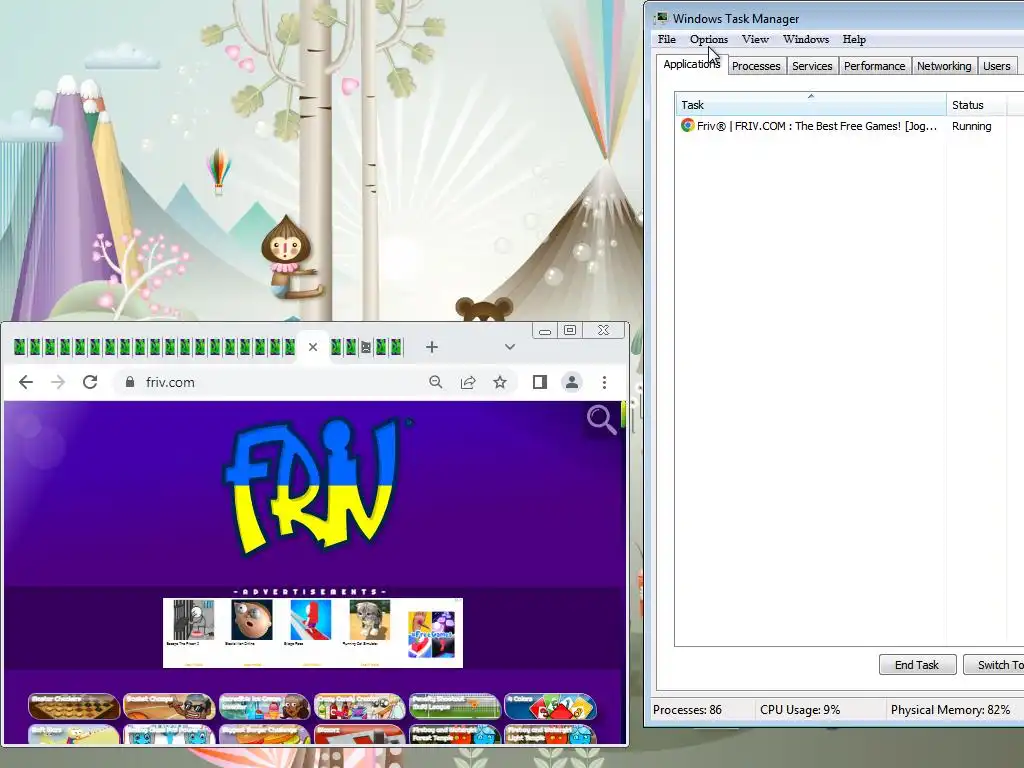This screenshot has width=1024, height=768.
Task: Open Task Manager's Options menu
Action: point(709,39)
